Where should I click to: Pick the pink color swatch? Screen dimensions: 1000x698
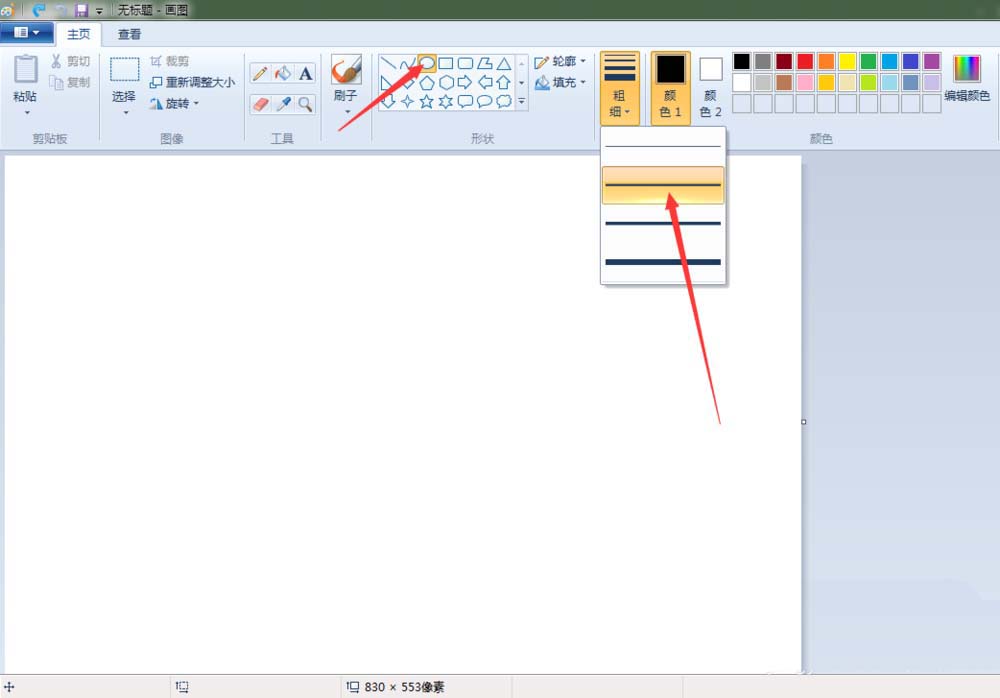(805, 82)
